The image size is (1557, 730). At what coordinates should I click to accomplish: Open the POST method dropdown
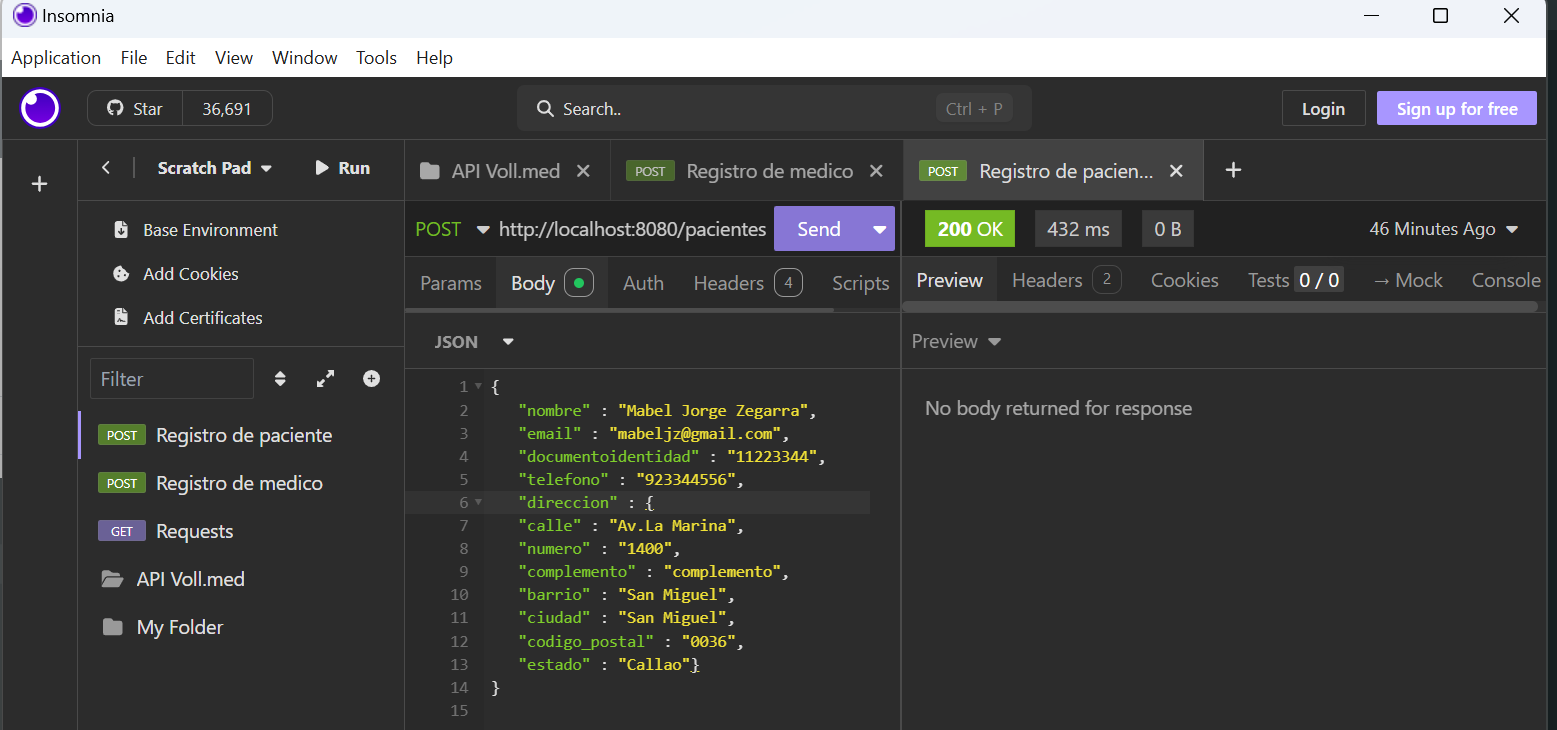[x=452, y=229]
